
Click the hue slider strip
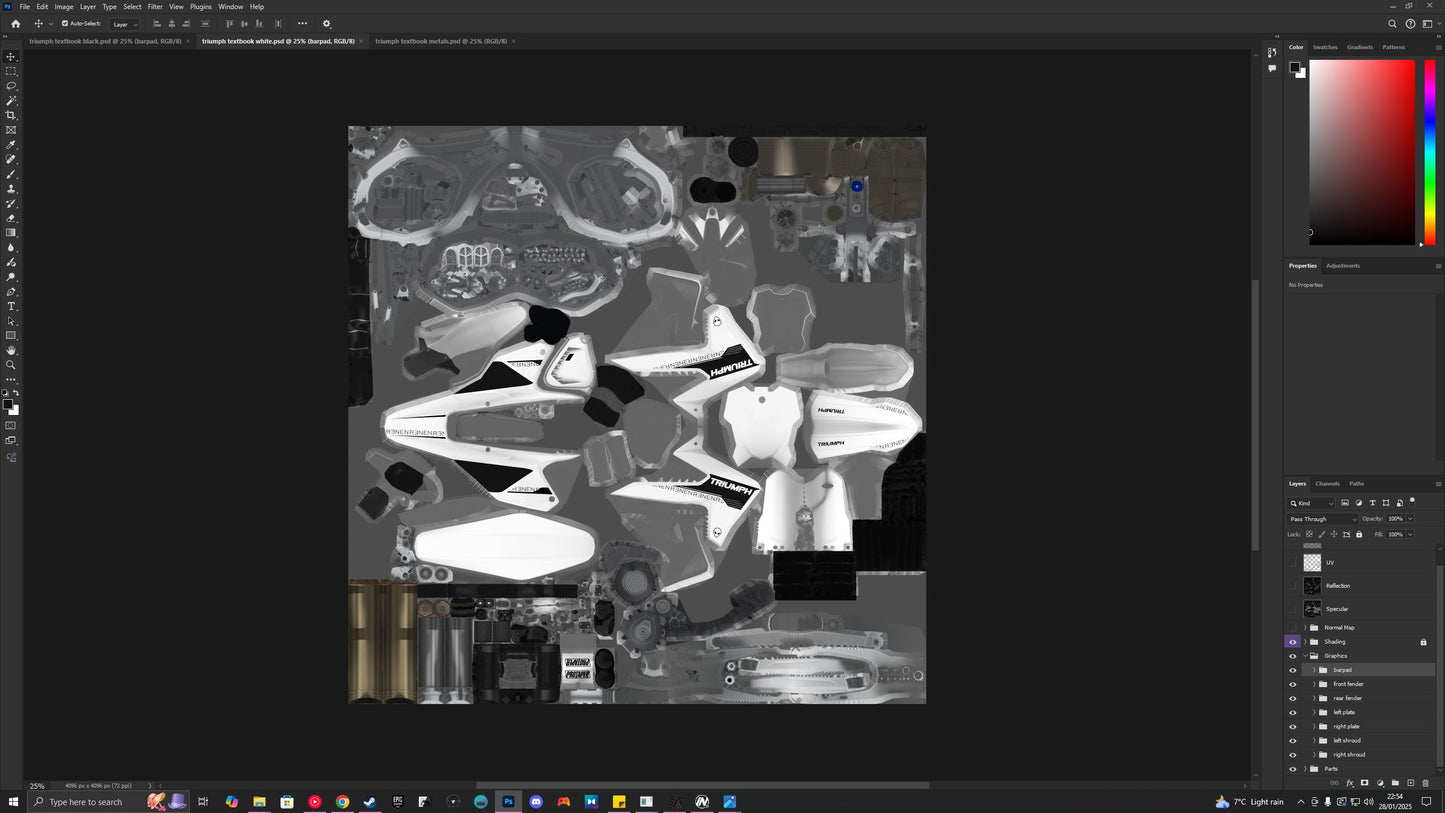1430,152
